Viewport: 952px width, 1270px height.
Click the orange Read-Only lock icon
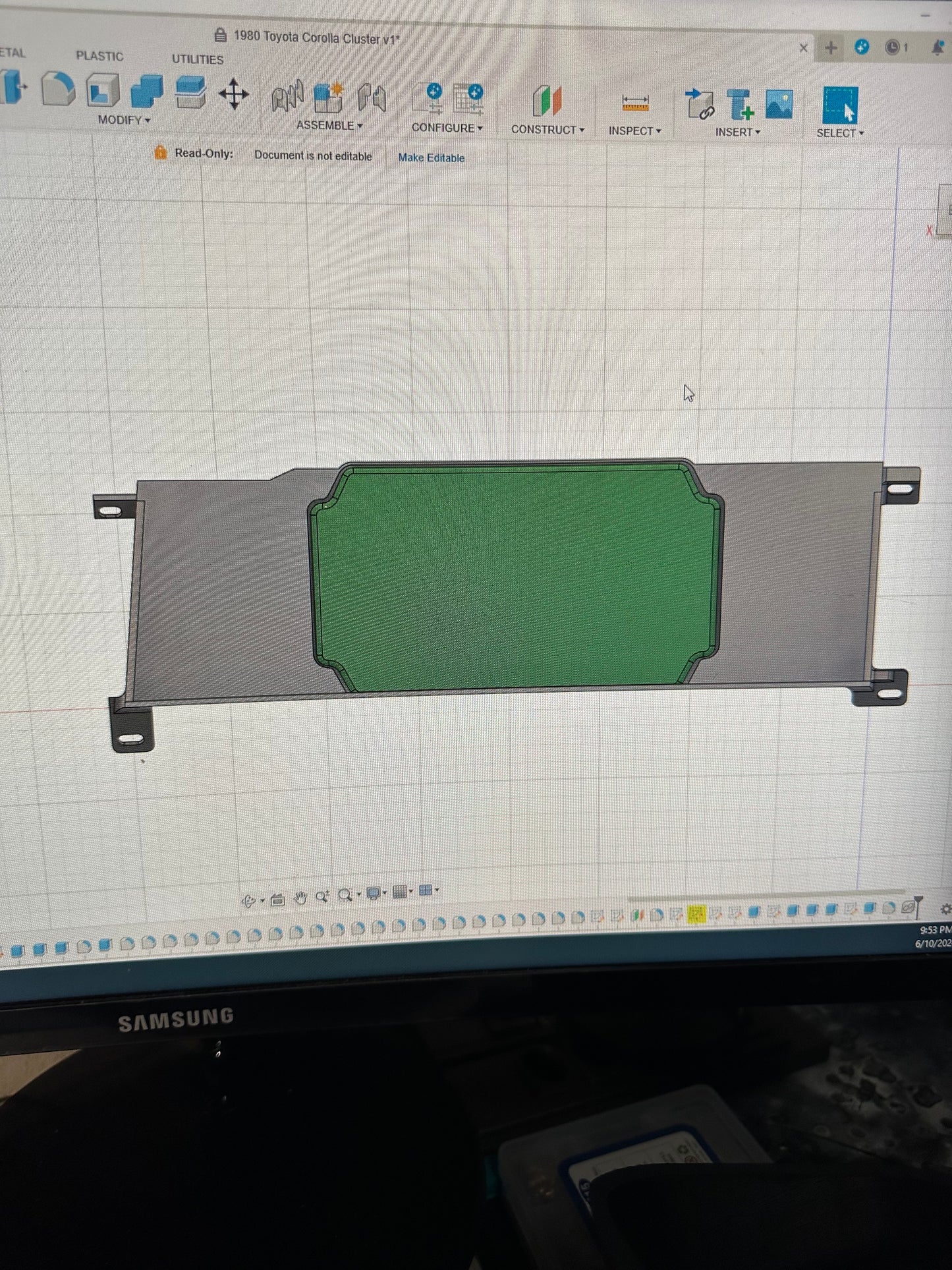(x=160, y=152)
